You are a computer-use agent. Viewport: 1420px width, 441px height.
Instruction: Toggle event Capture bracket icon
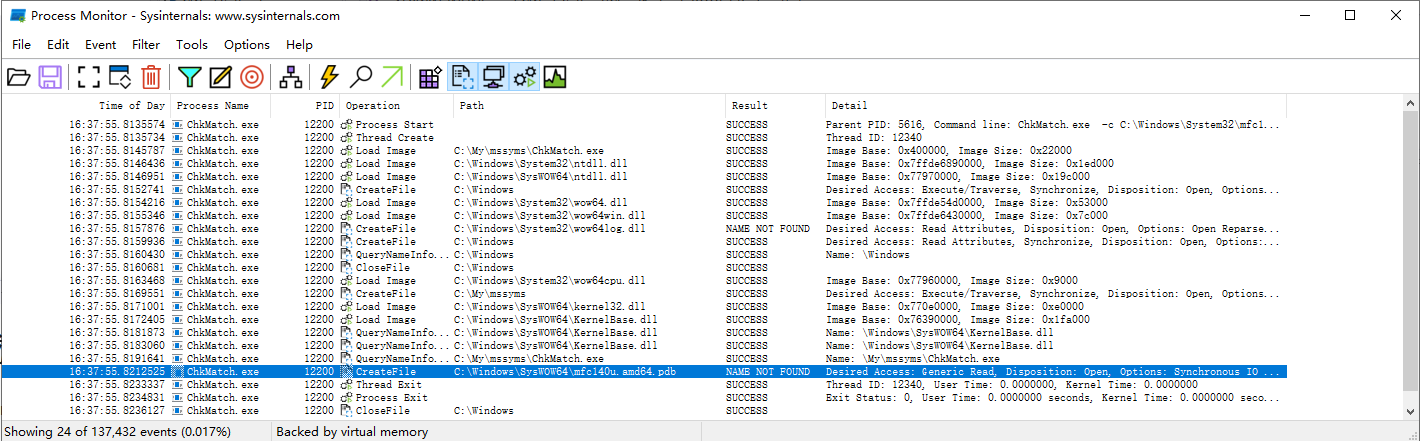(x=89, y=77)
